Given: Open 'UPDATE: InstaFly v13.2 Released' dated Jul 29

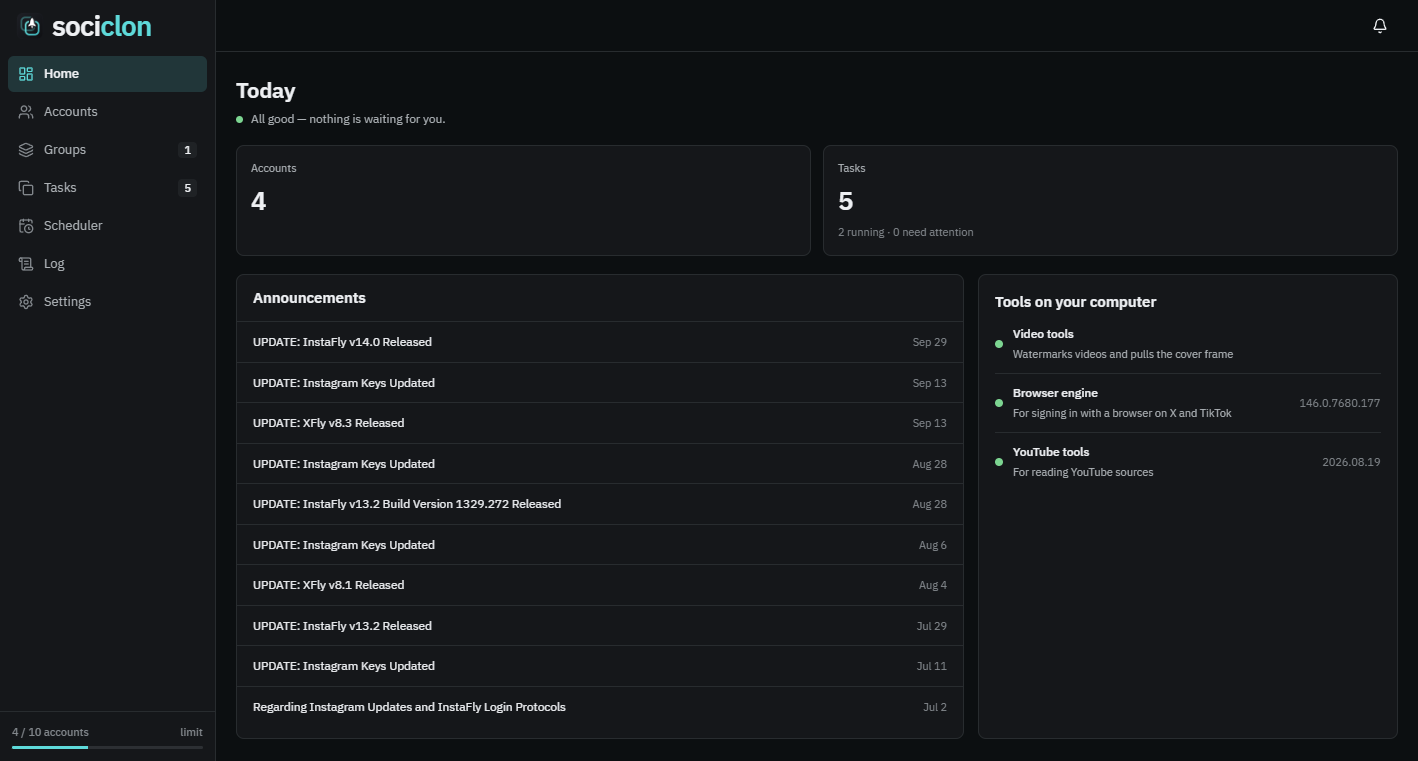Looking at the screenshot, I should coord(600,626).
